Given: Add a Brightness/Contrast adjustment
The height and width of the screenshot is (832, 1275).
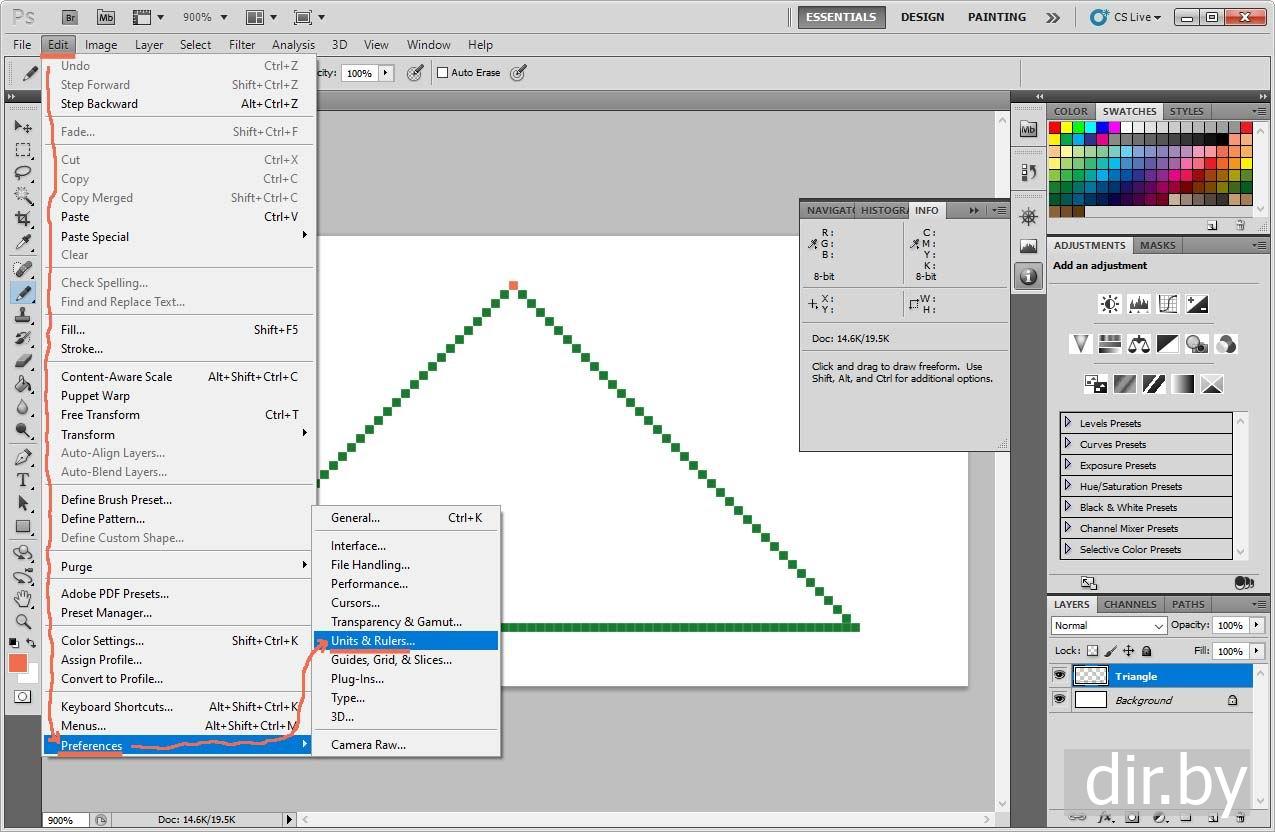Looking at the screenshot, I should tap(1109, 304).
